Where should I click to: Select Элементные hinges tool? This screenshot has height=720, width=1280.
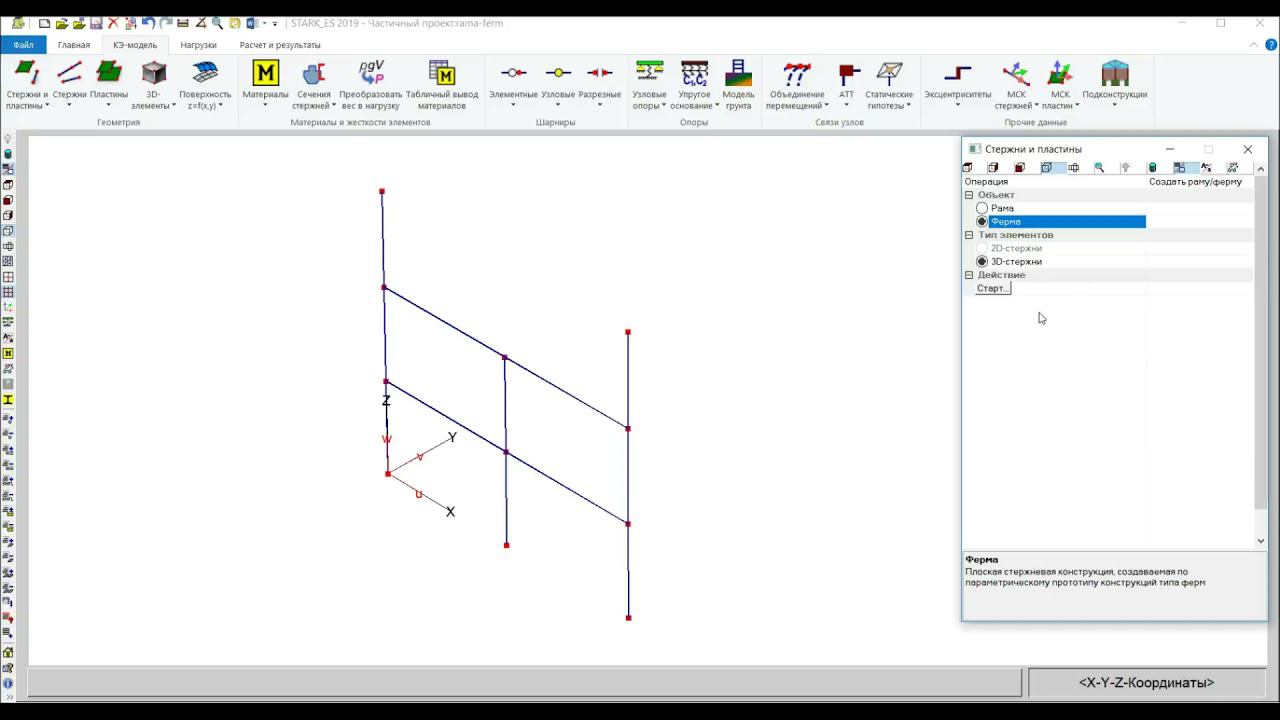(x=513, y=85)
